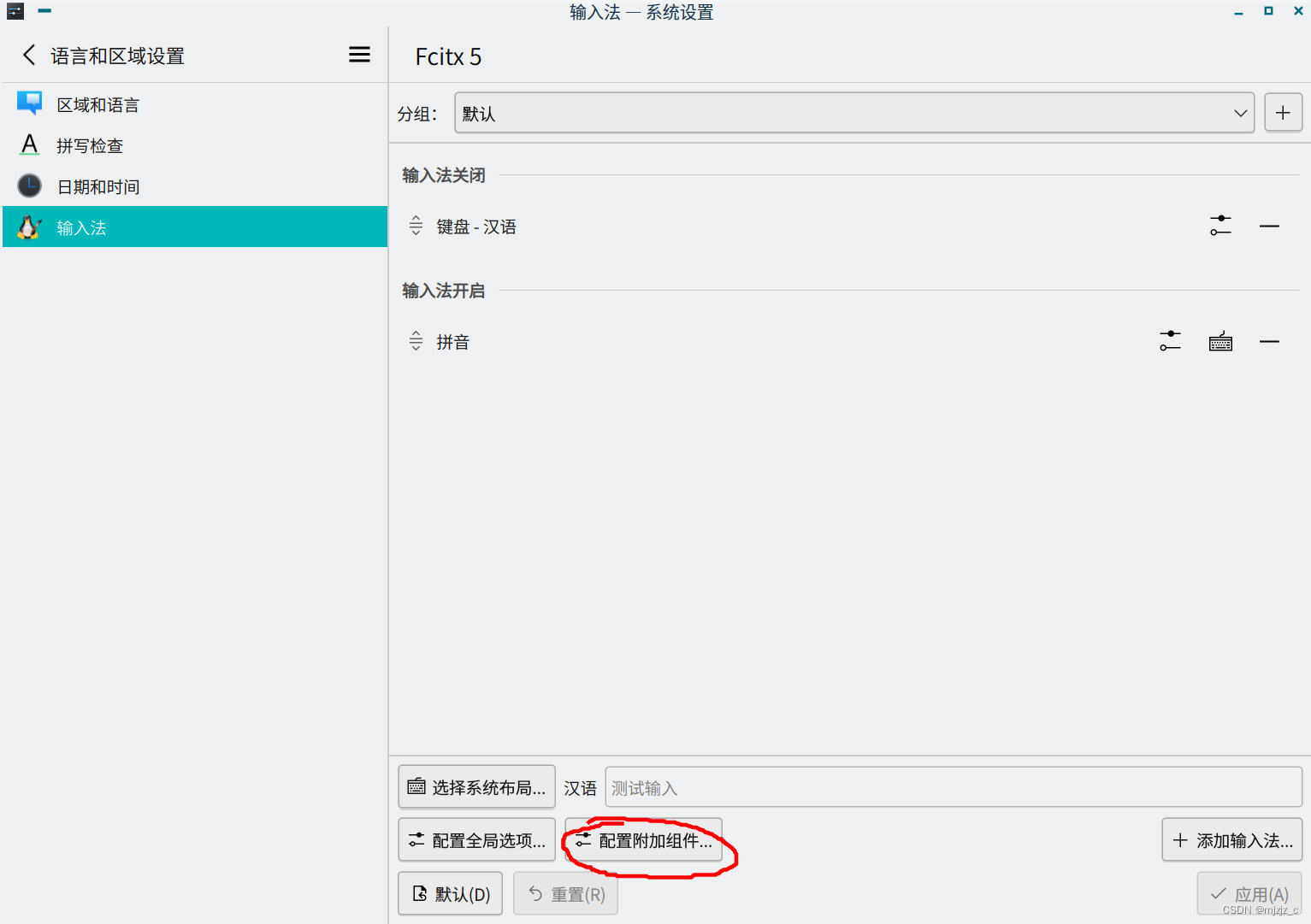Expand the 分组 默认 combo box
This screenshot has width=1311, height=924.
point(854,113)
